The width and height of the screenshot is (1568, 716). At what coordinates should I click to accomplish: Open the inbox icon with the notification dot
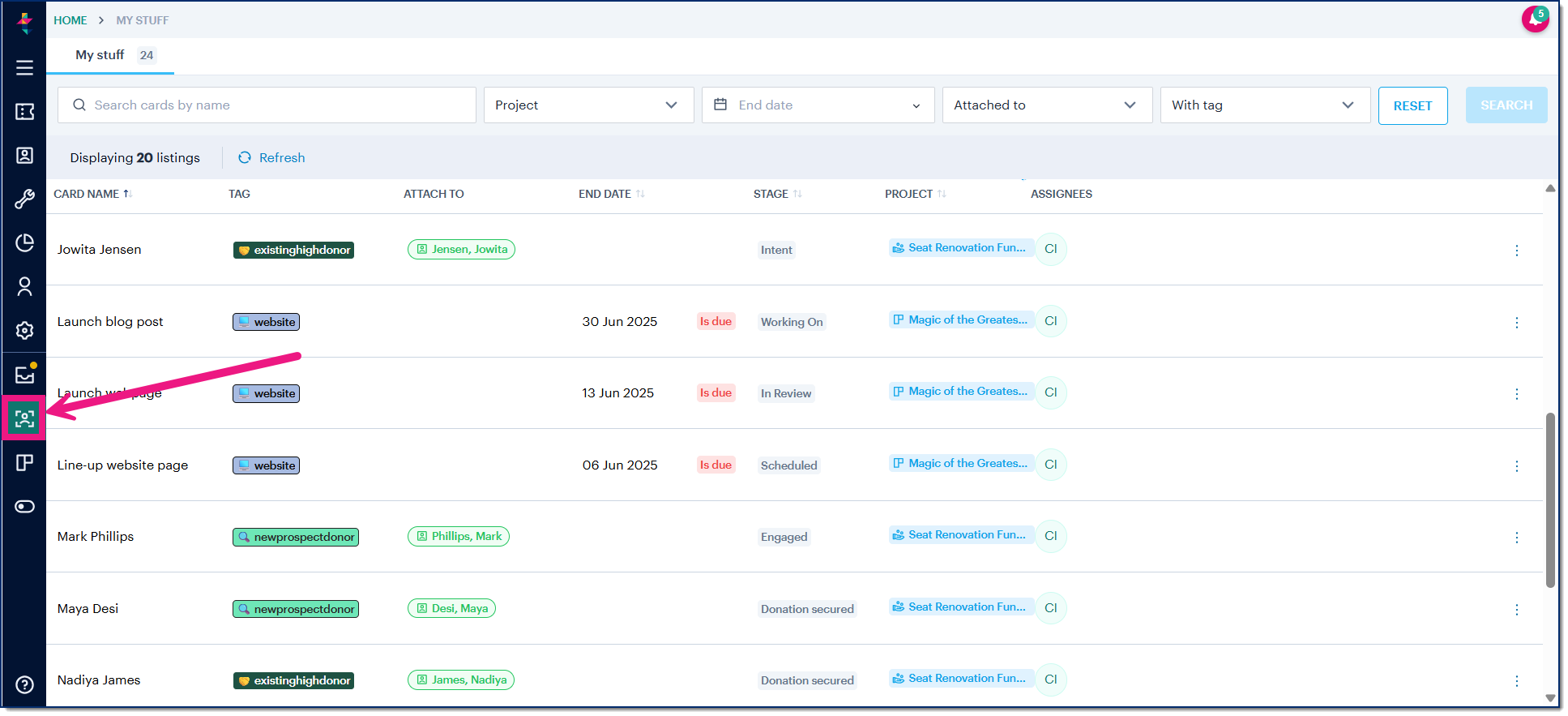click(x=25, y=374)
